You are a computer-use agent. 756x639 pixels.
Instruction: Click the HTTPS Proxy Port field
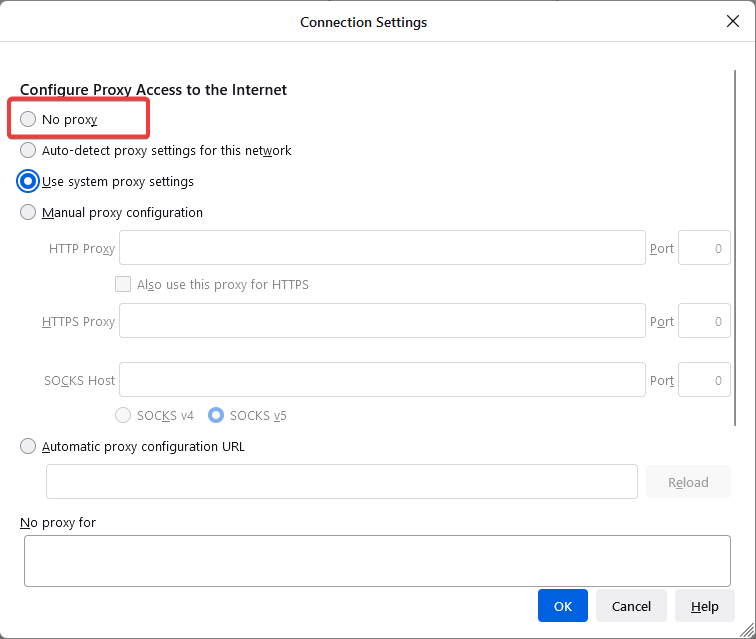tap(704, 321)
